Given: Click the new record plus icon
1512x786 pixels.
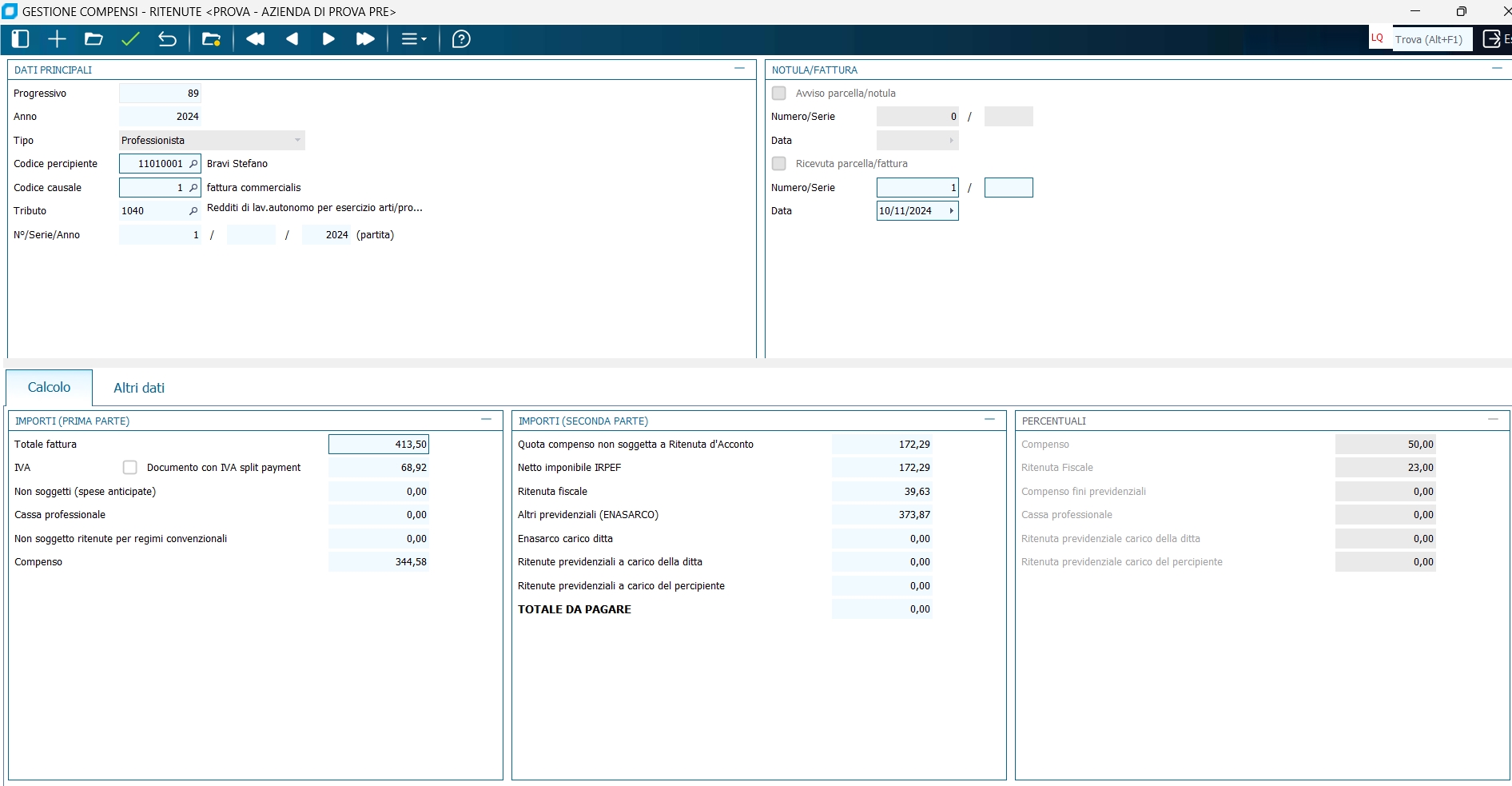Looking at the screenshot, I should click(x=57, y=39).
